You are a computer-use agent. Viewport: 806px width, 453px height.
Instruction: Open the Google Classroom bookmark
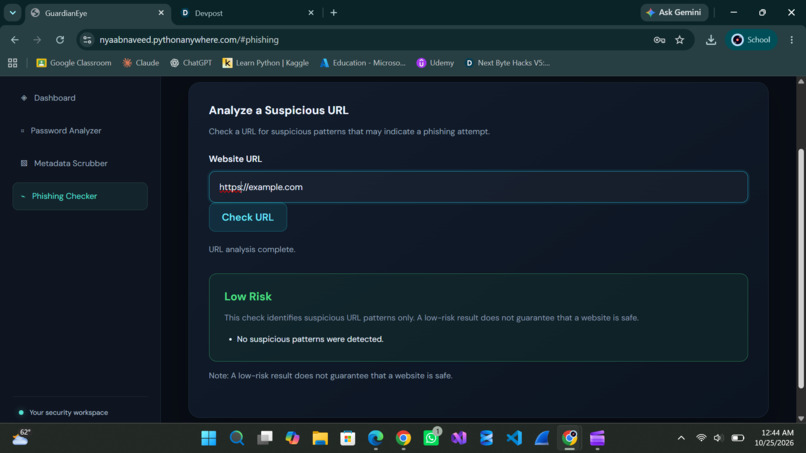click(74, 63)
